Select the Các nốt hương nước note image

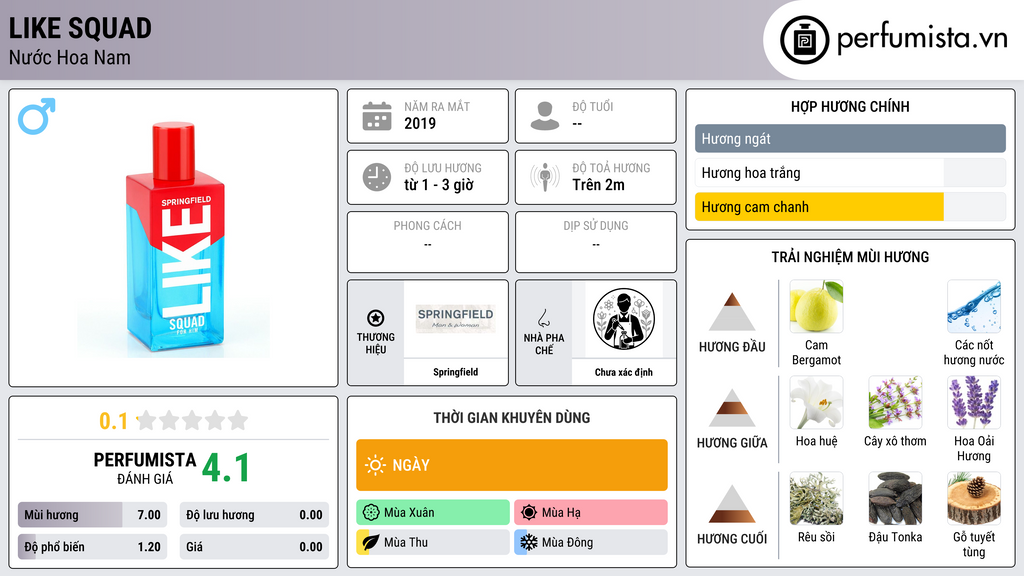[974, 306]
